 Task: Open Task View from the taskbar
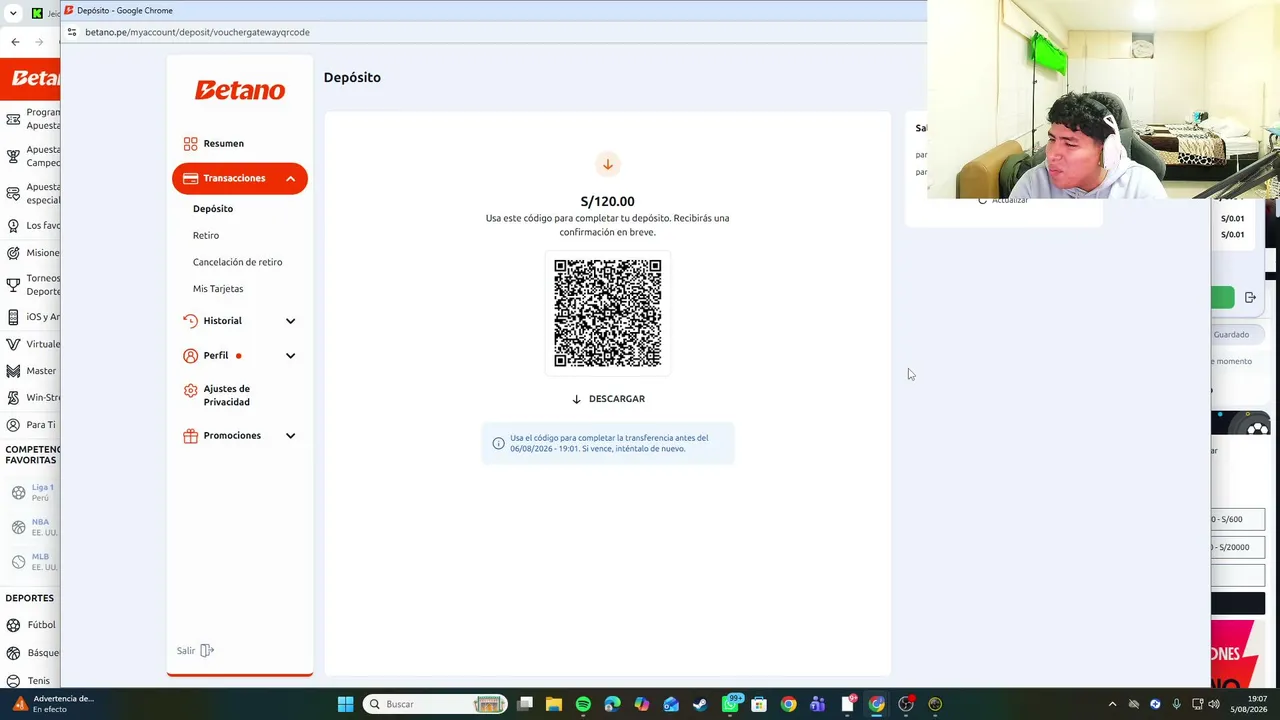click(x=525, y=704)
